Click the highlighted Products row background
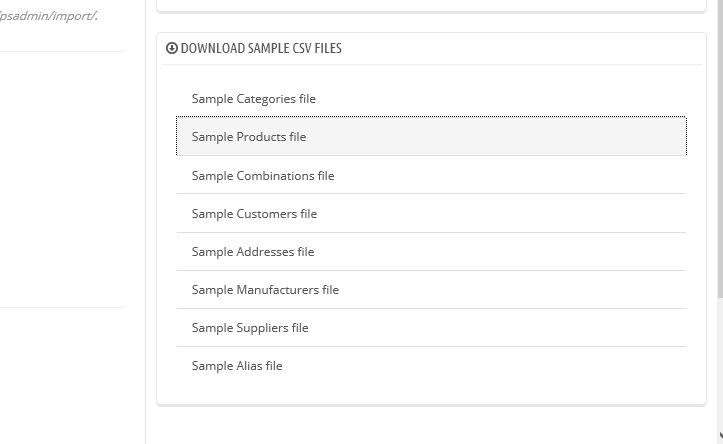Viewport: 723px width, 444px height. click(431, 136)
